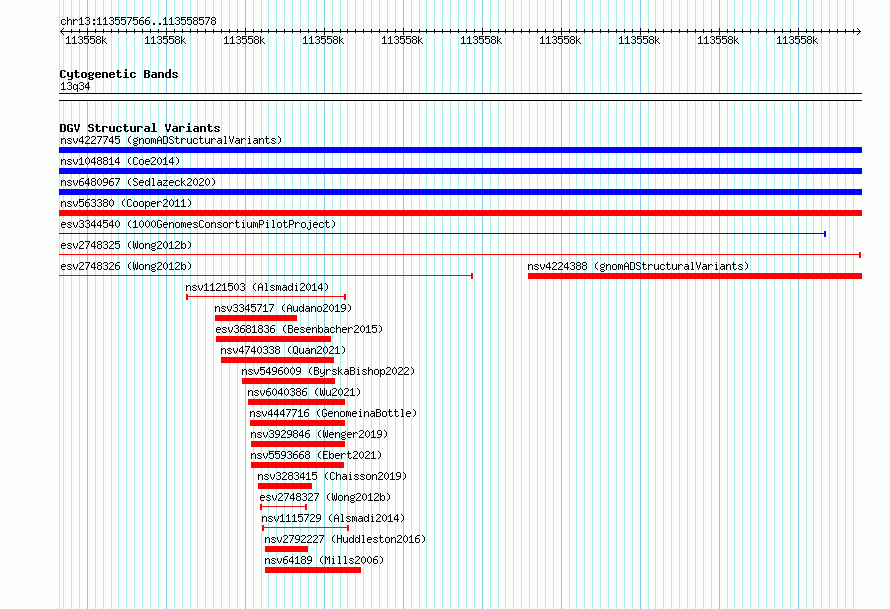The height and width of the screenshot is (609, 890).
Task: Select nsv3283415 (Chaisson2019) label
Action: point(332,476)
